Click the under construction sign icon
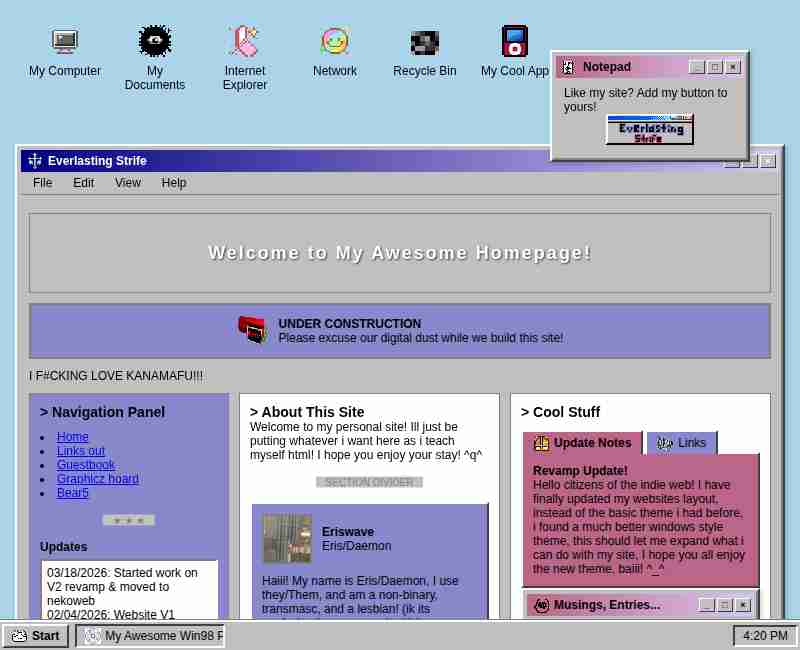 coord(252,330)
